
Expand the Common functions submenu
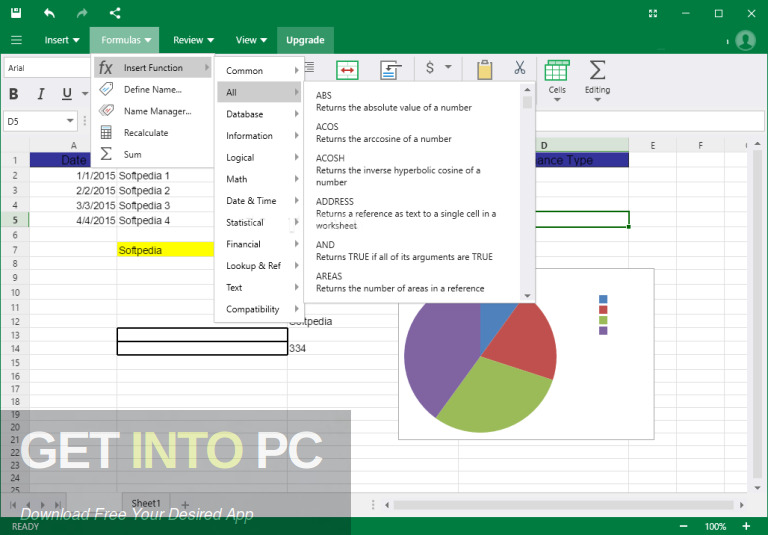pos(259,71)
